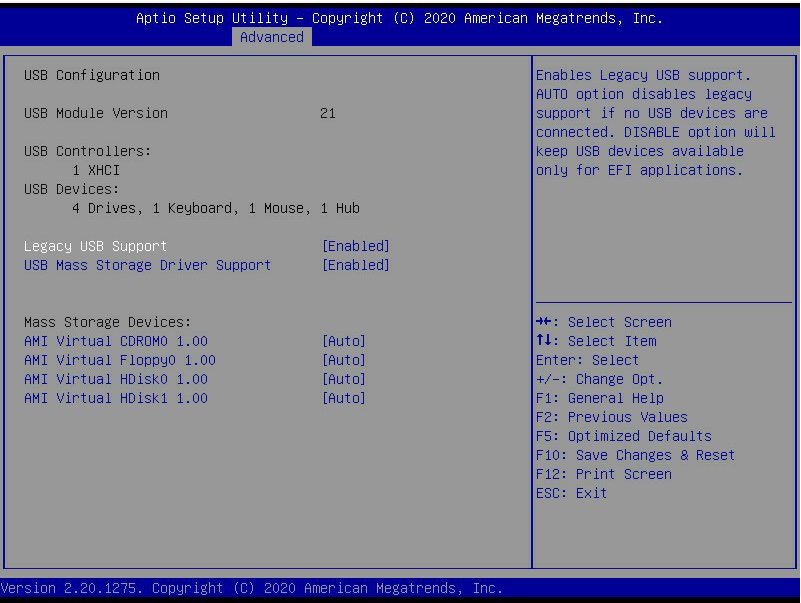Click the Version 2.20.1275 footer text
The image size is (801, 603).
pyautogui.click(x=252, y=588)
